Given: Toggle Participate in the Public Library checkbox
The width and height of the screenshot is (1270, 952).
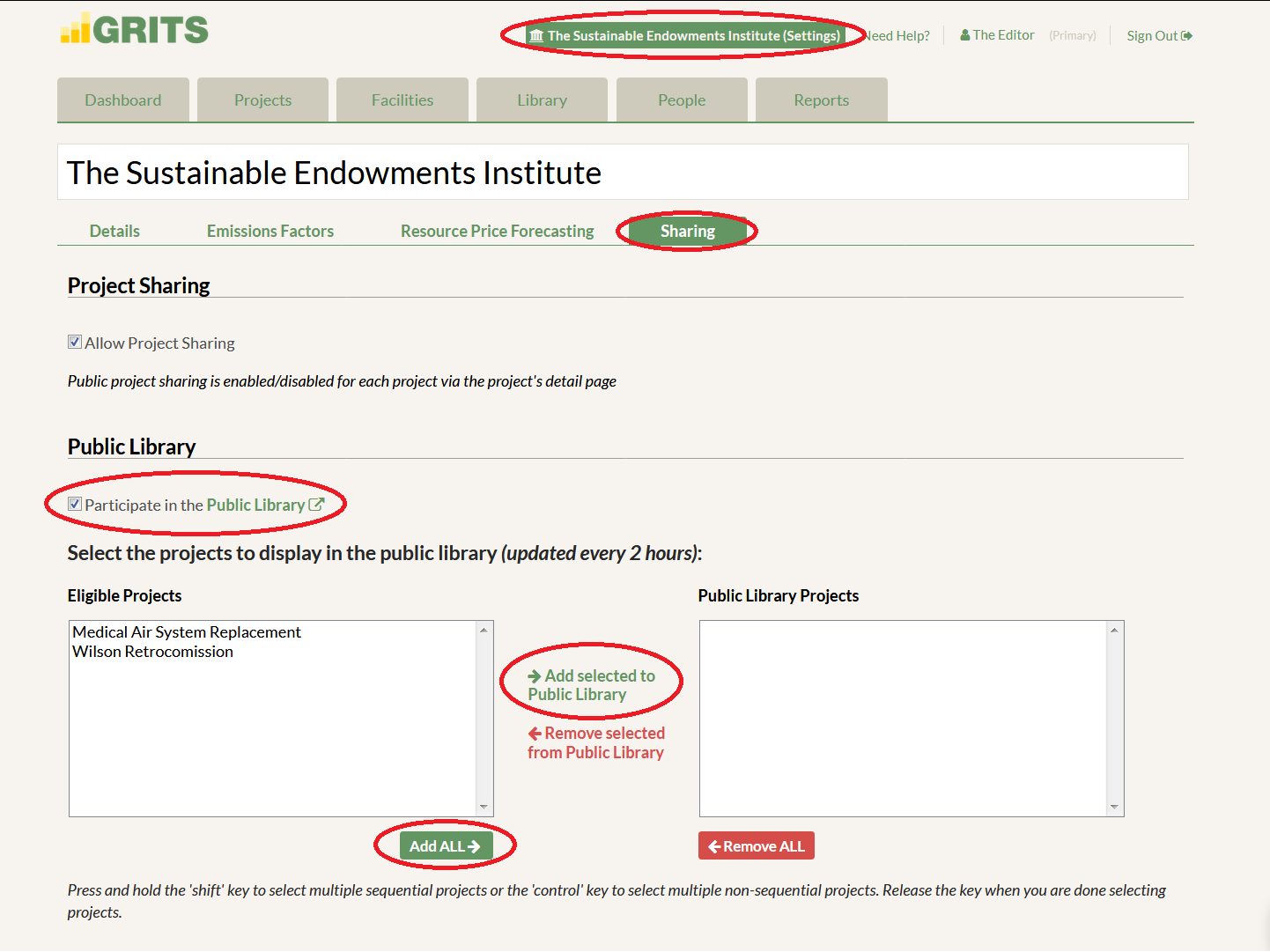Looking at the screenshot, I should click(75, 504).
